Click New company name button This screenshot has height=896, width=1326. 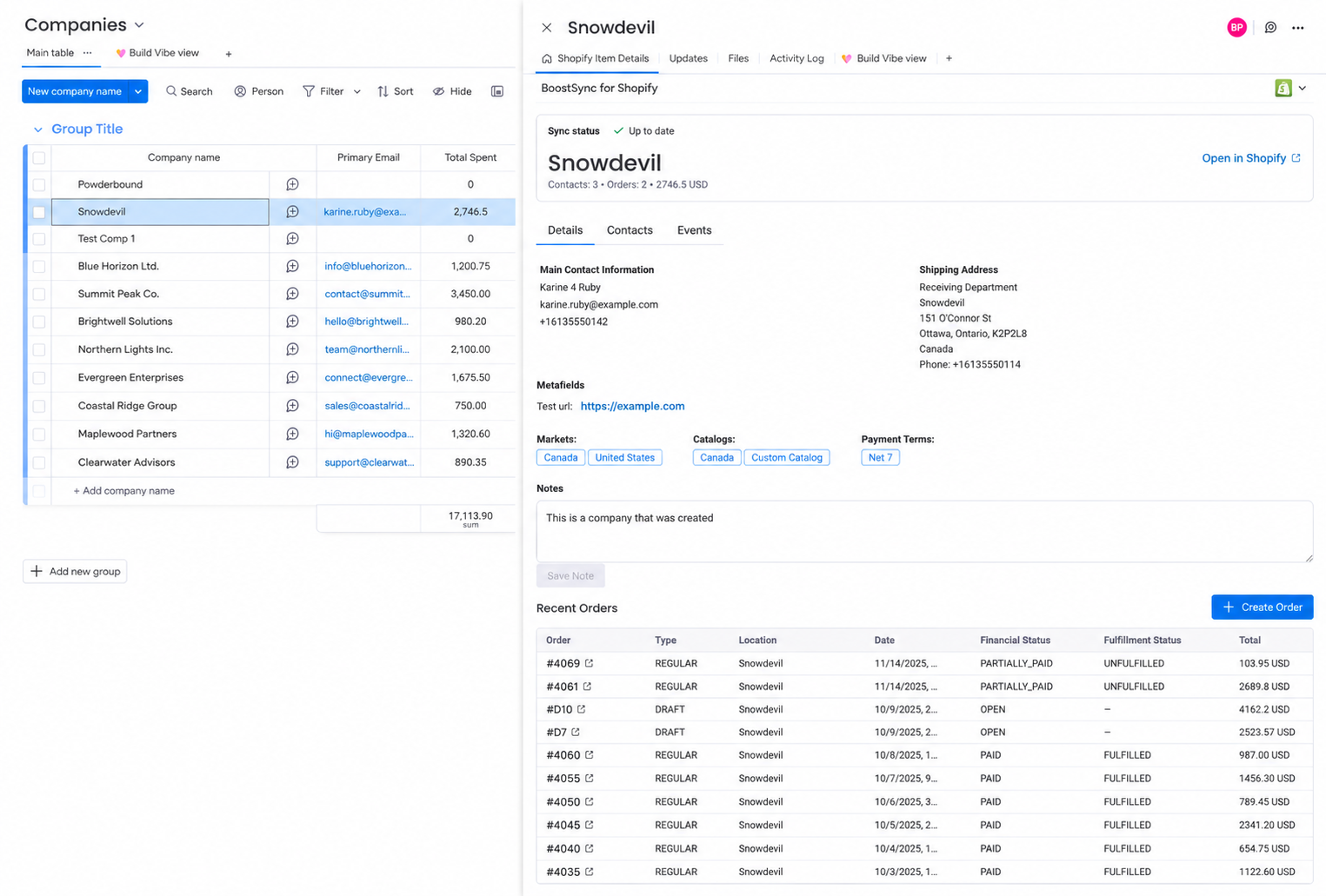[x=75, y=91]
